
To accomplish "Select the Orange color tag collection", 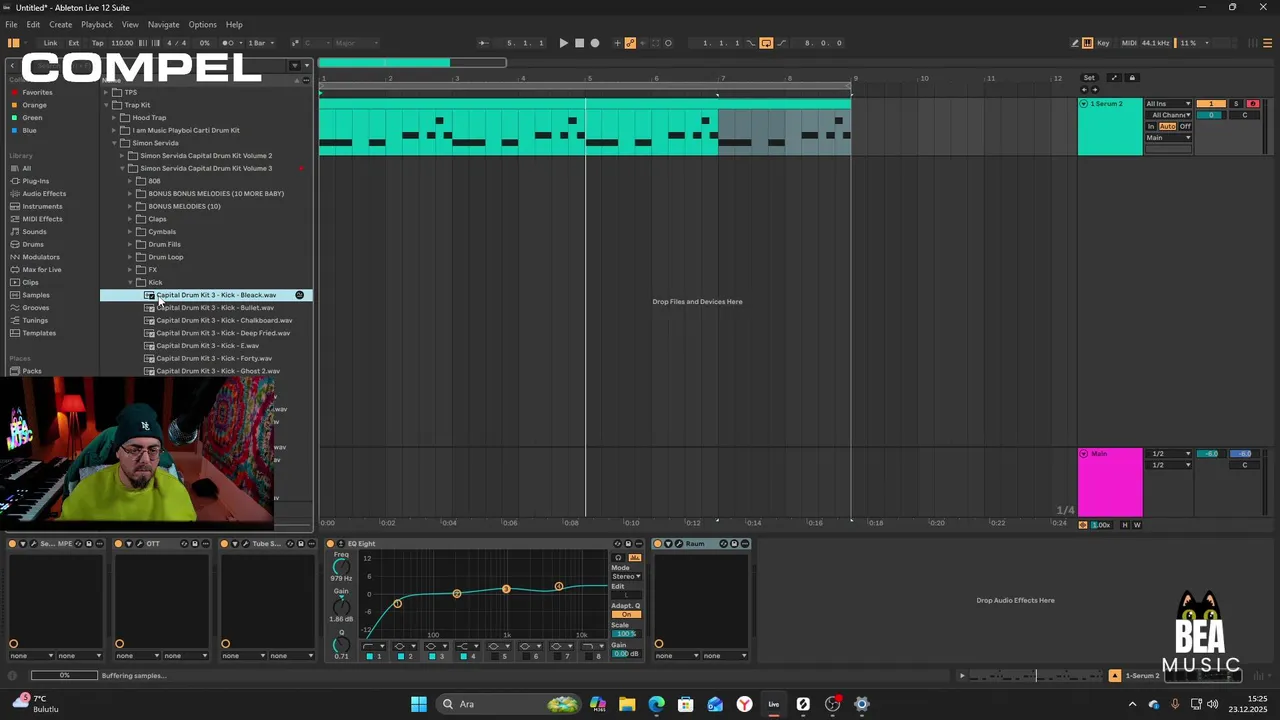I will [34, 105].
